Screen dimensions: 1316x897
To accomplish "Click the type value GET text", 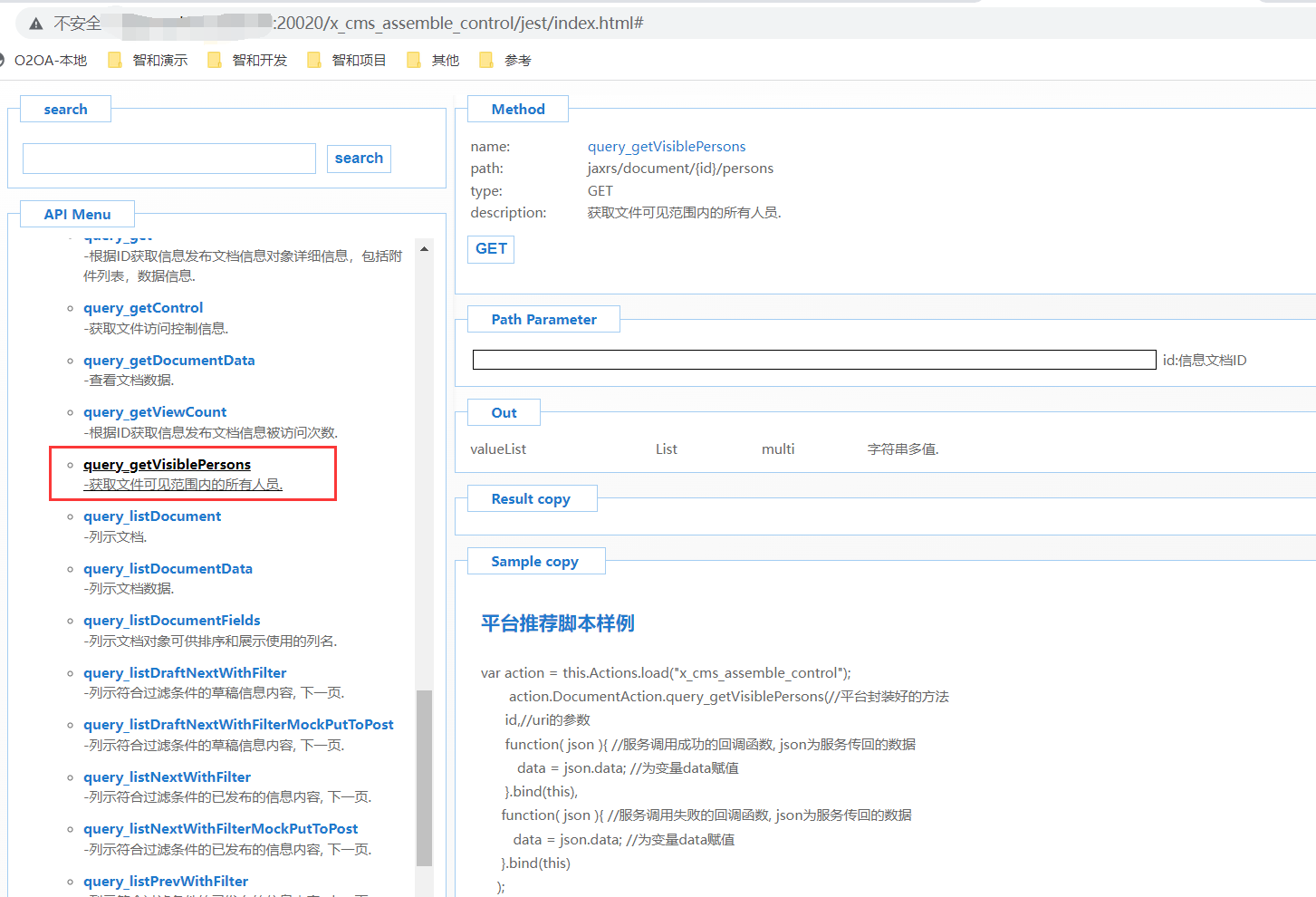I will pos(600,191).
